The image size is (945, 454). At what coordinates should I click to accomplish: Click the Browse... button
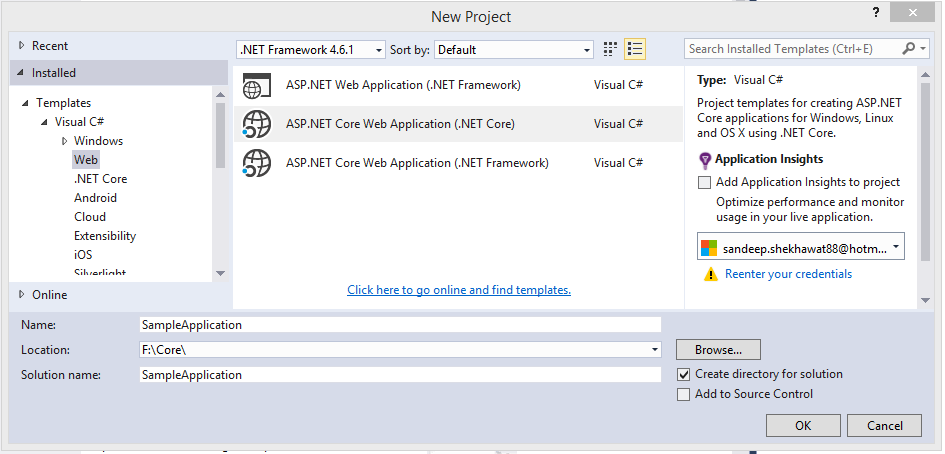pos(718,350)
